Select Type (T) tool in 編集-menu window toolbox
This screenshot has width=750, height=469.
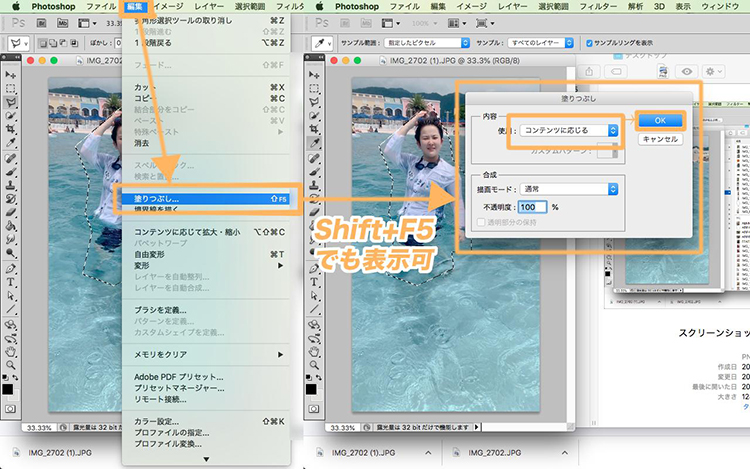(11, 282)
